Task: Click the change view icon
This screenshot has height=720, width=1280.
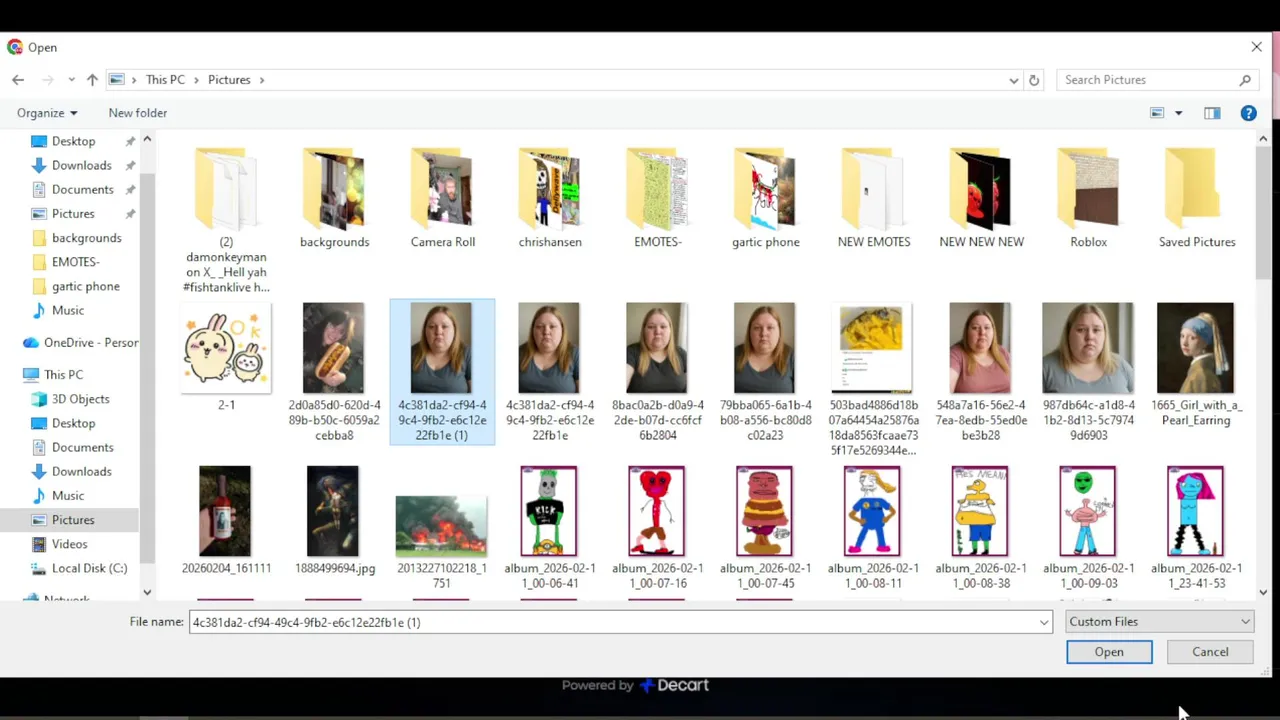Action: coord(1157,113)
